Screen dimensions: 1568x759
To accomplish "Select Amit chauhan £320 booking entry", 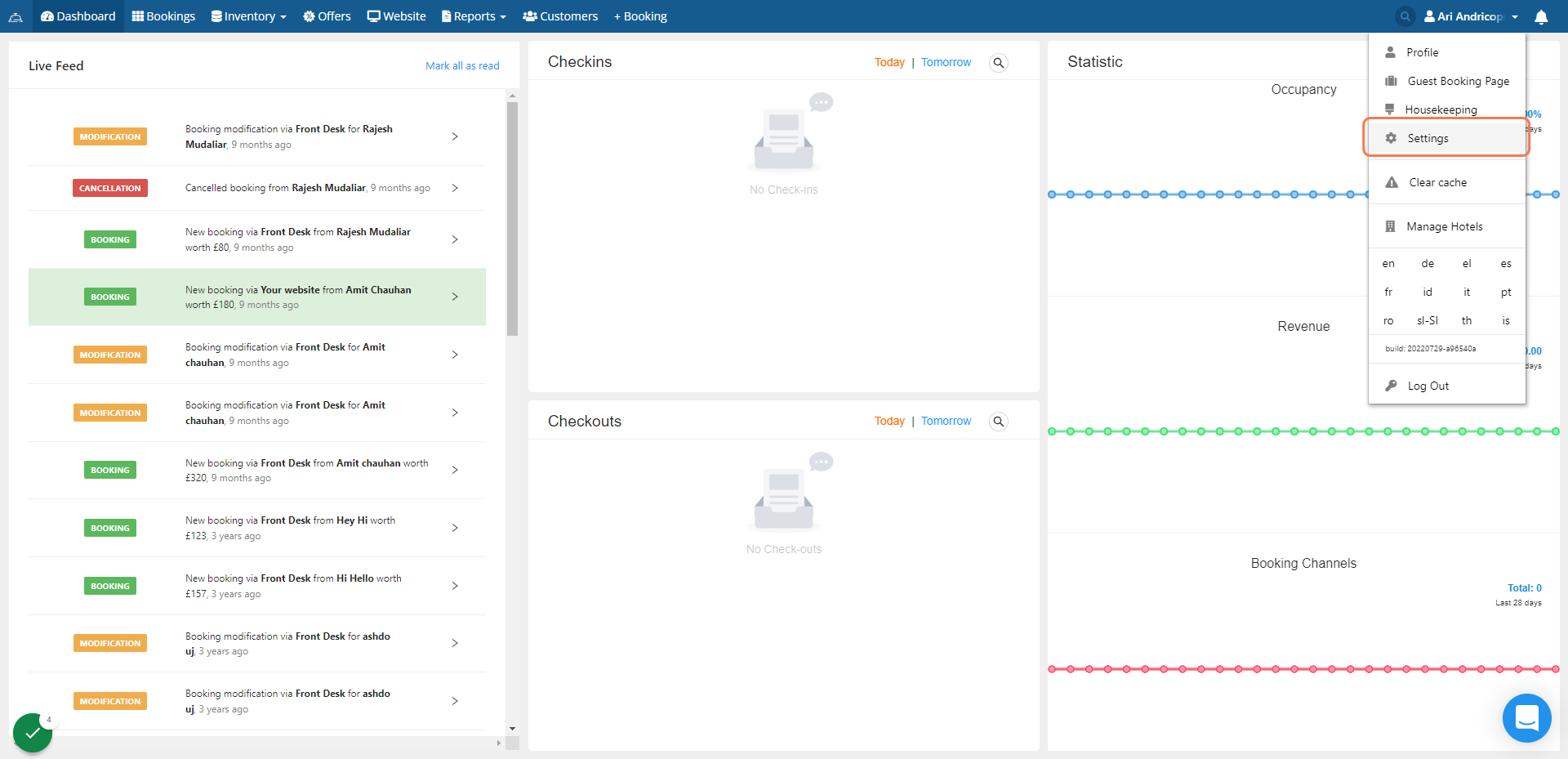I will pos(257,470).
